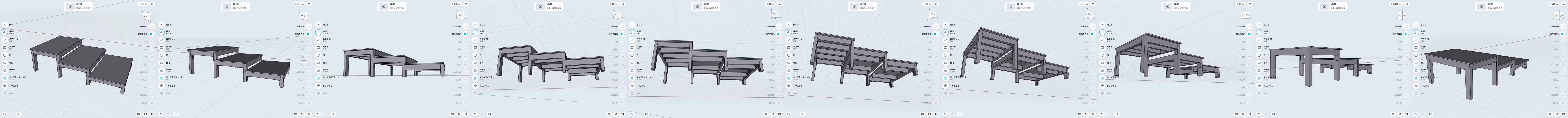
Task: Toggle 制約を表示 switch in the leftmost panel
Action: click(x=152, y=34)
